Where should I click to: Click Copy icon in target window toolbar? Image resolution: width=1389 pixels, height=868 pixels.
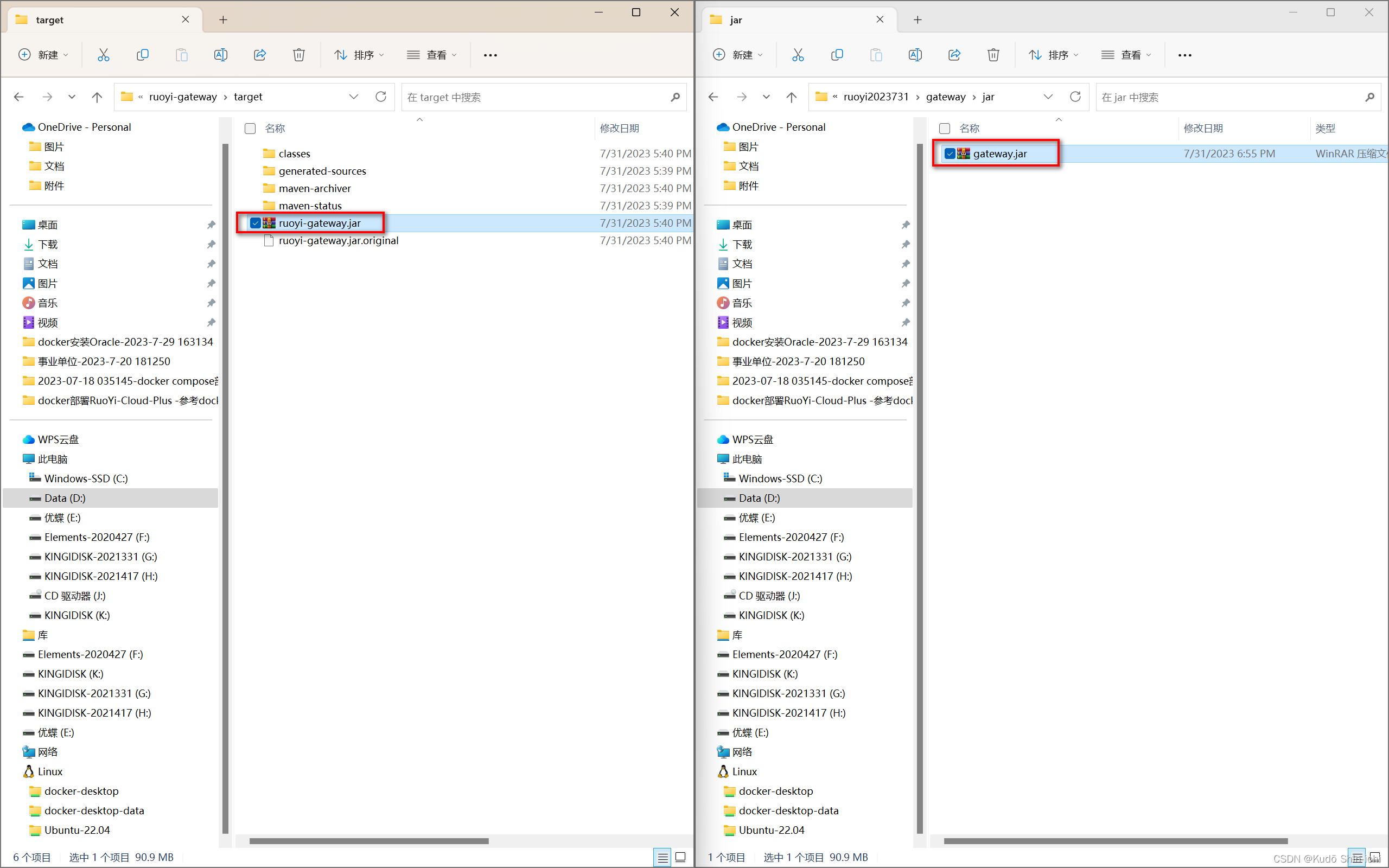click(x=142, y=55)
